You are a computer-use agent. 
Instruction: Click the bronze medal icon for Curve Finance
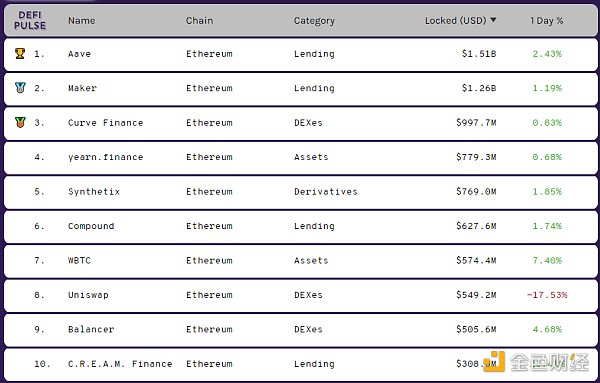pyautogui.click(x=20, y=122)
